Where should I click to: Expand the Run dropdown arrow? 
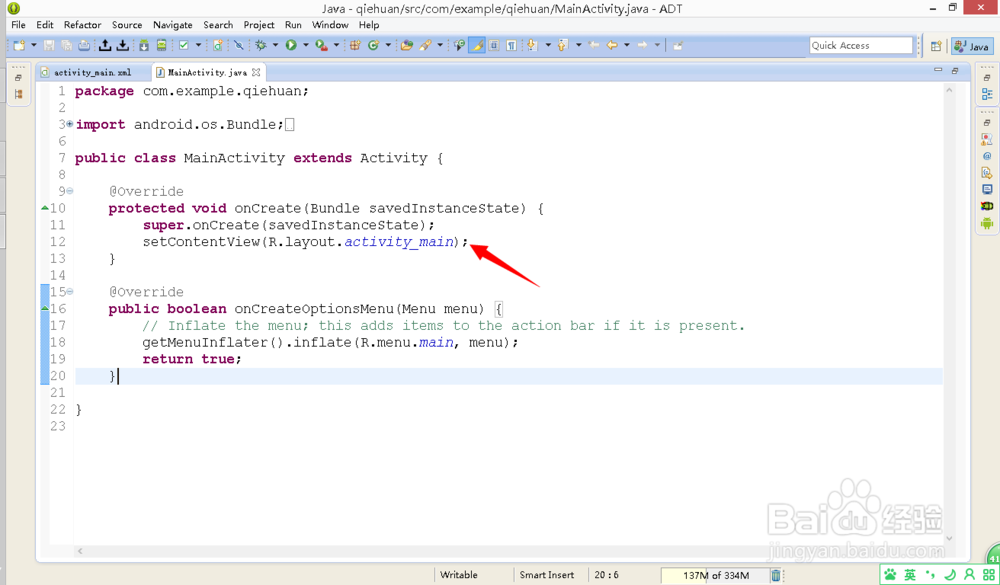[306, 45]
